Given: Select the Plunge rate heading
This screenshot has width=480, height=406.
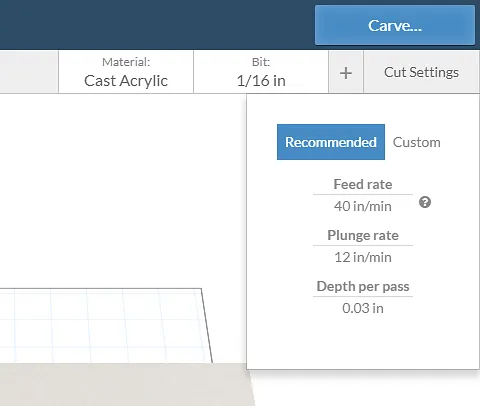Looking at the screenshot, I should 363,235.
